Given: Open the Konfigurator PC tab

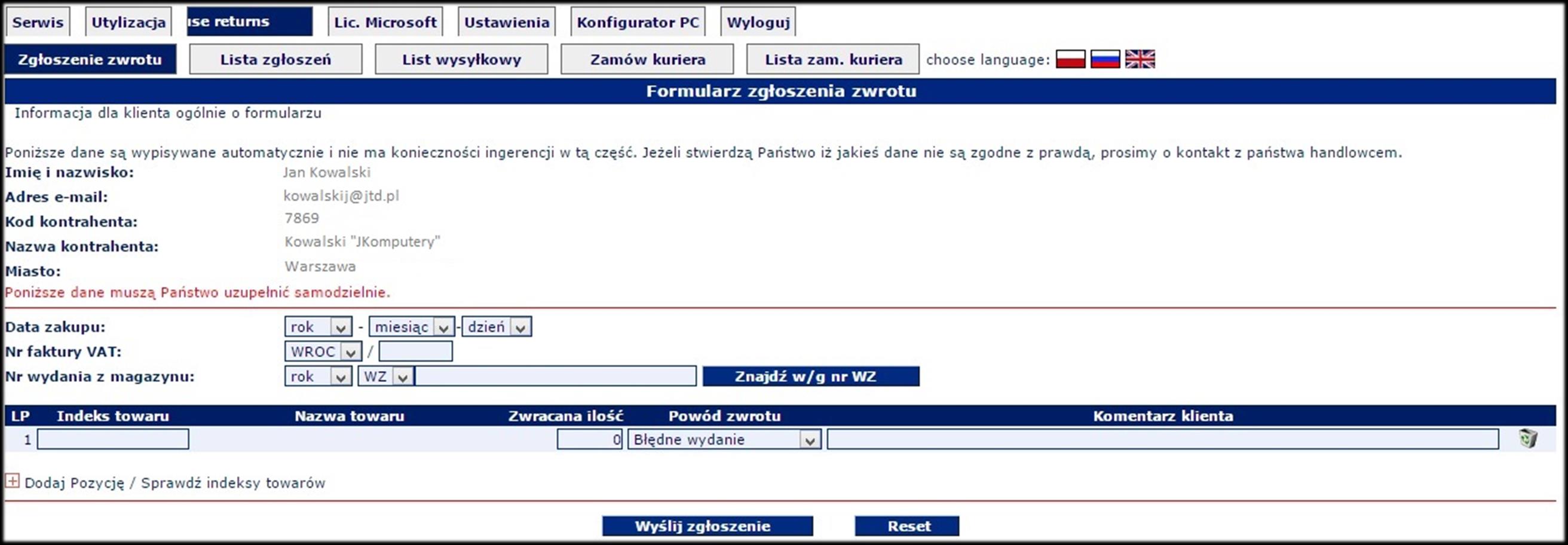Looking at the screenshot, I should coord(638,22).
